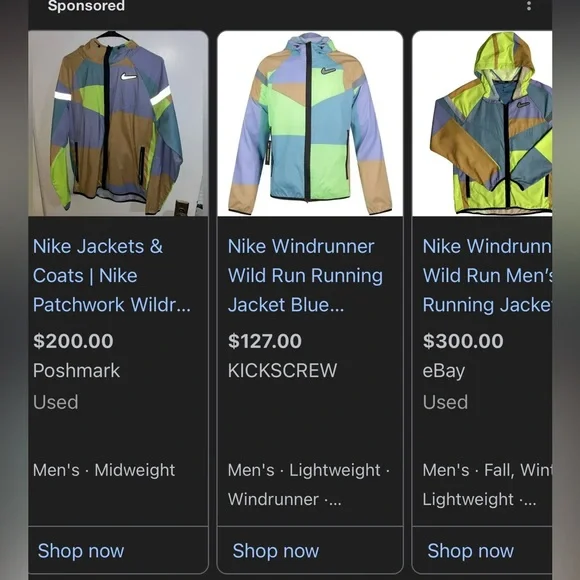Click the Poshmark seller name
The height and width of the screenshot is (580, 580).
pyautogui.click(x=76, y=370)
